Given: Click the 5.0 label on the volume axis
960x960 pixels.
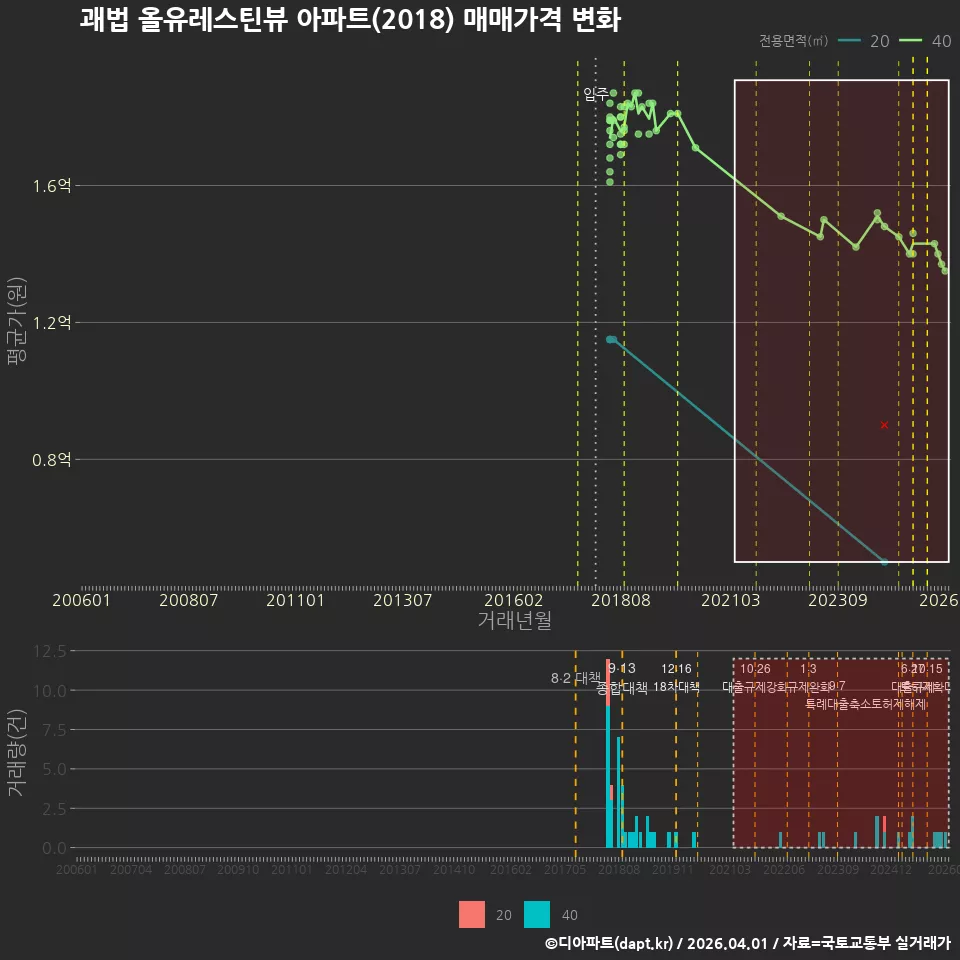Looking at the screenshot, I should coord(55,769).
